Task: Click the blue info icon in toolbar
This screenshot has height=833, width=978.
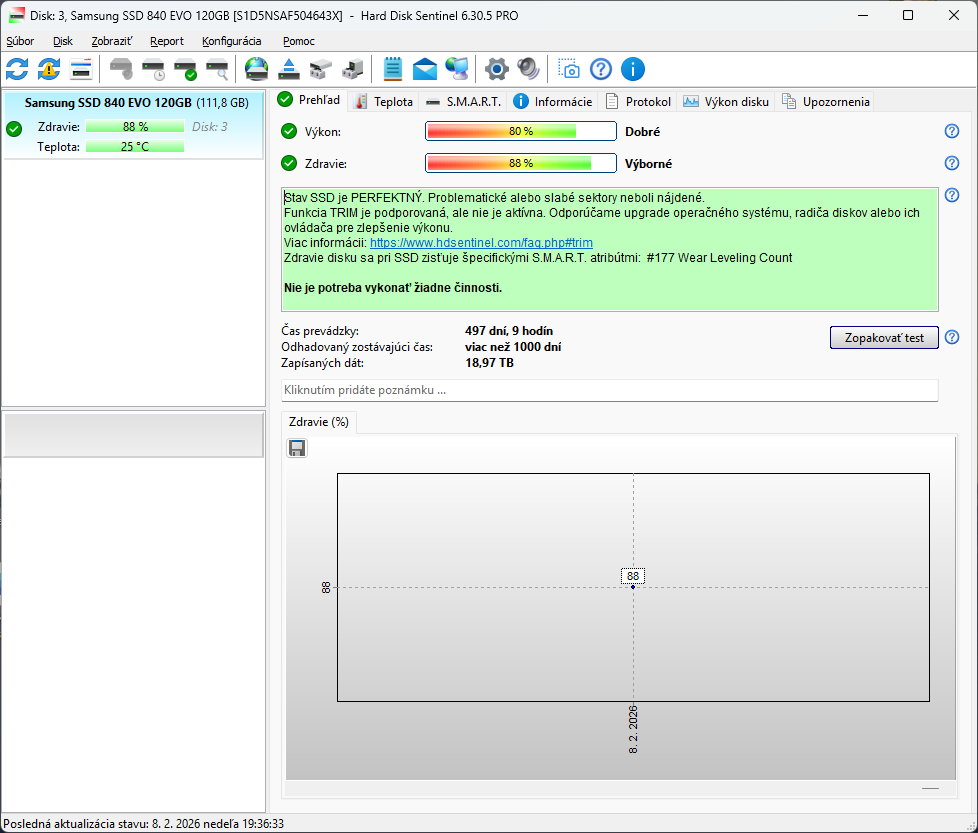Action: click(x=632, y=69)
